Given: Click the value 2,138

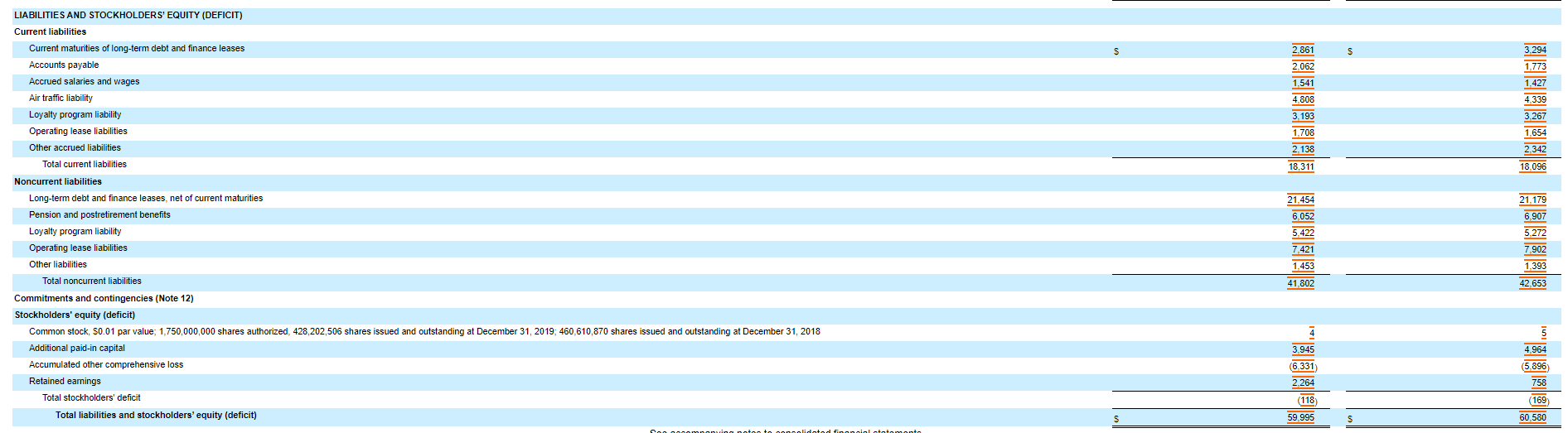Looking at the screenshot, I should click(1303, 149).
